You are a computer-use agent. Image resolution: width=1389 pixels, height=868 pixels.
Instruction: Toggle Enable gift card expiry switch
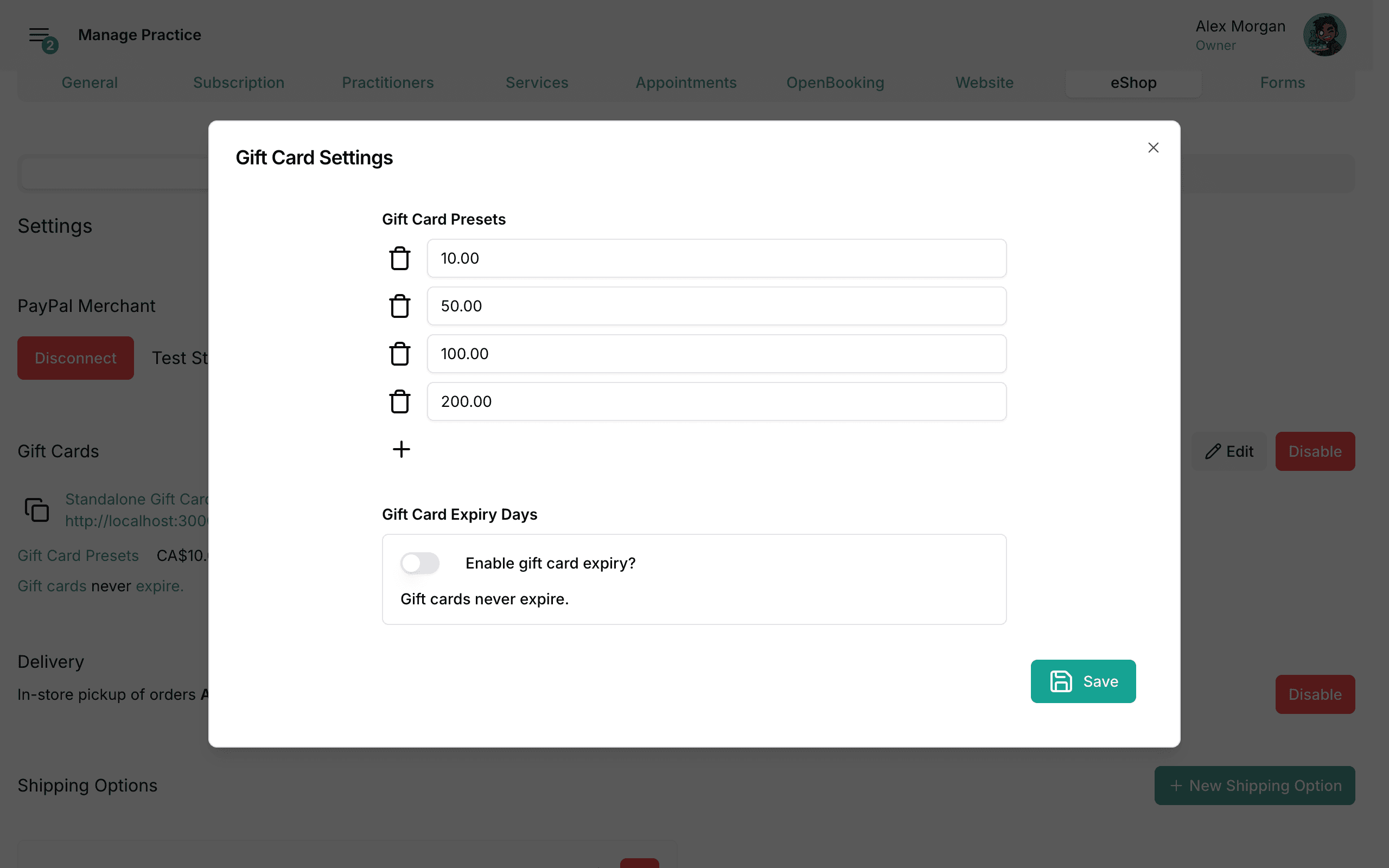click(x=419, y=563)
